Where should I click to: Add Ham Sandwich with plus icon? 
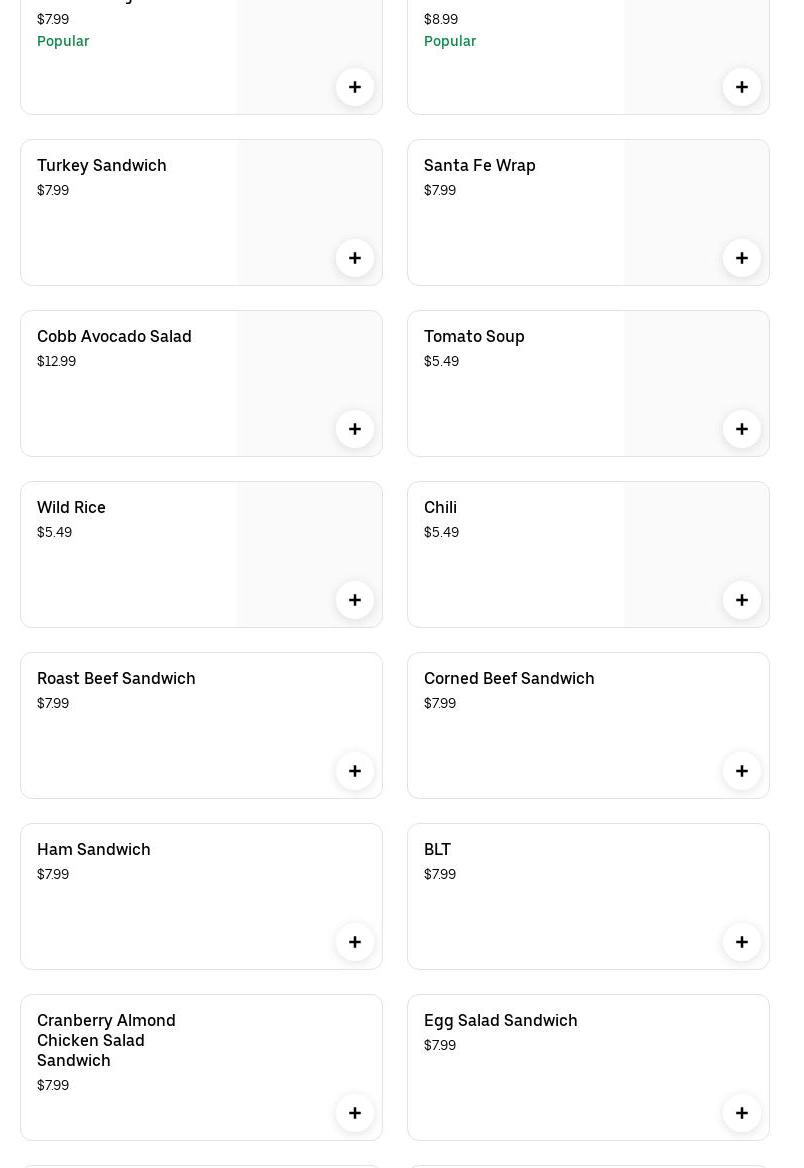tap(355, 942)
